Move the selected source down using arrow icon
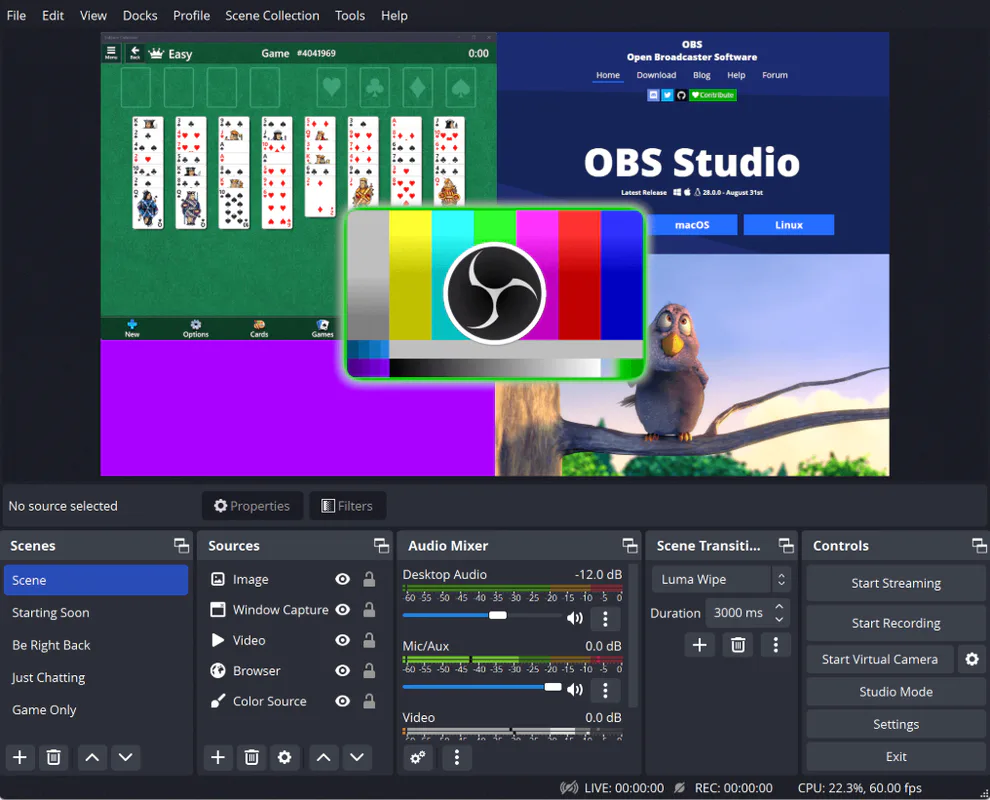The width and height of the screenshot is (990, 800). pyautogui.click(x=357, y=757)
